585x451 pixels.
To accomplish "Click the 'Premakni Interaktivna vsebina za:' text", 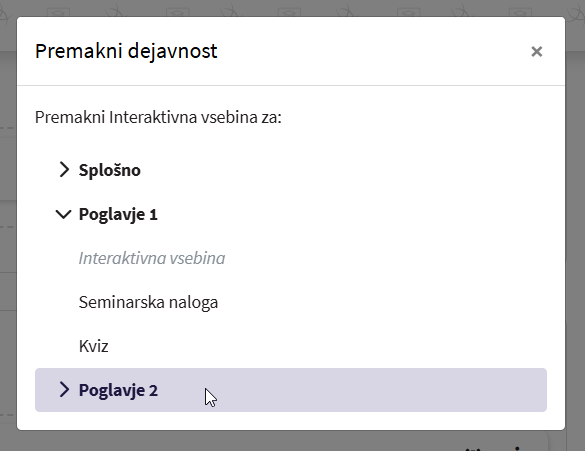I will (158, 117).
